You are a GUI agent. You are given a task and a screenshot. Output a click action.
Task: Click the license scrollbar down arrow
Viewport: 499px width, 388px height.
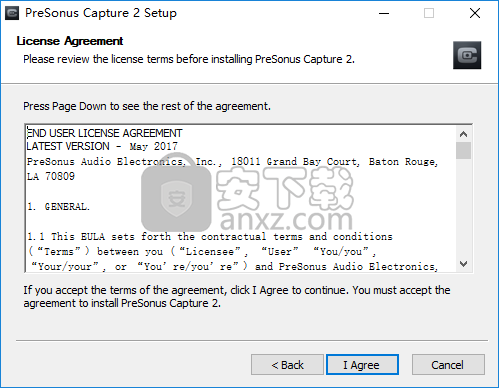coord(463,264)
